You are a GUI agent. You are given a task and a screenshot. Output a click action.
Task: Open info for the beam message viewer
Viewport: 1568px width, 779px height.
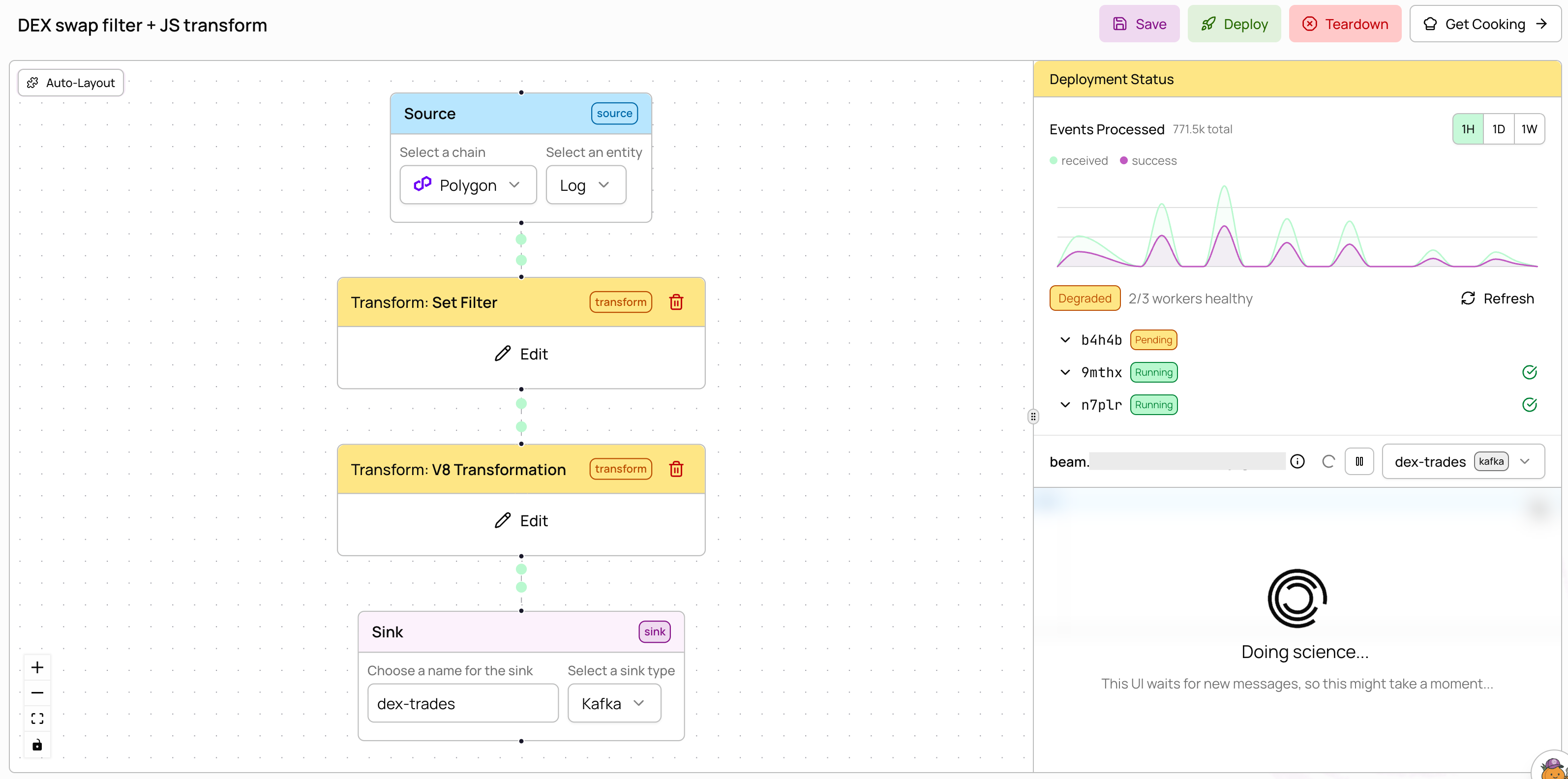1298,461
